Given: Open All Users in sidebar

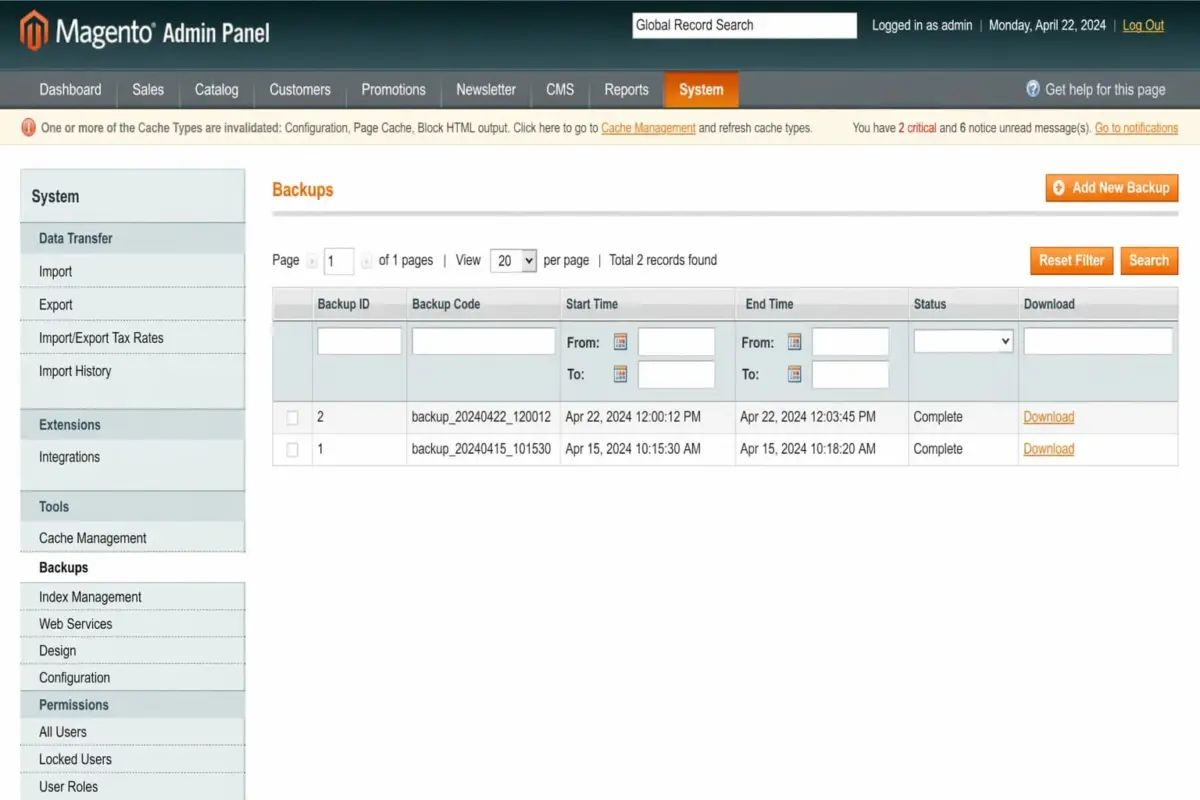Looking at the screenshot, I should (132, 732).
